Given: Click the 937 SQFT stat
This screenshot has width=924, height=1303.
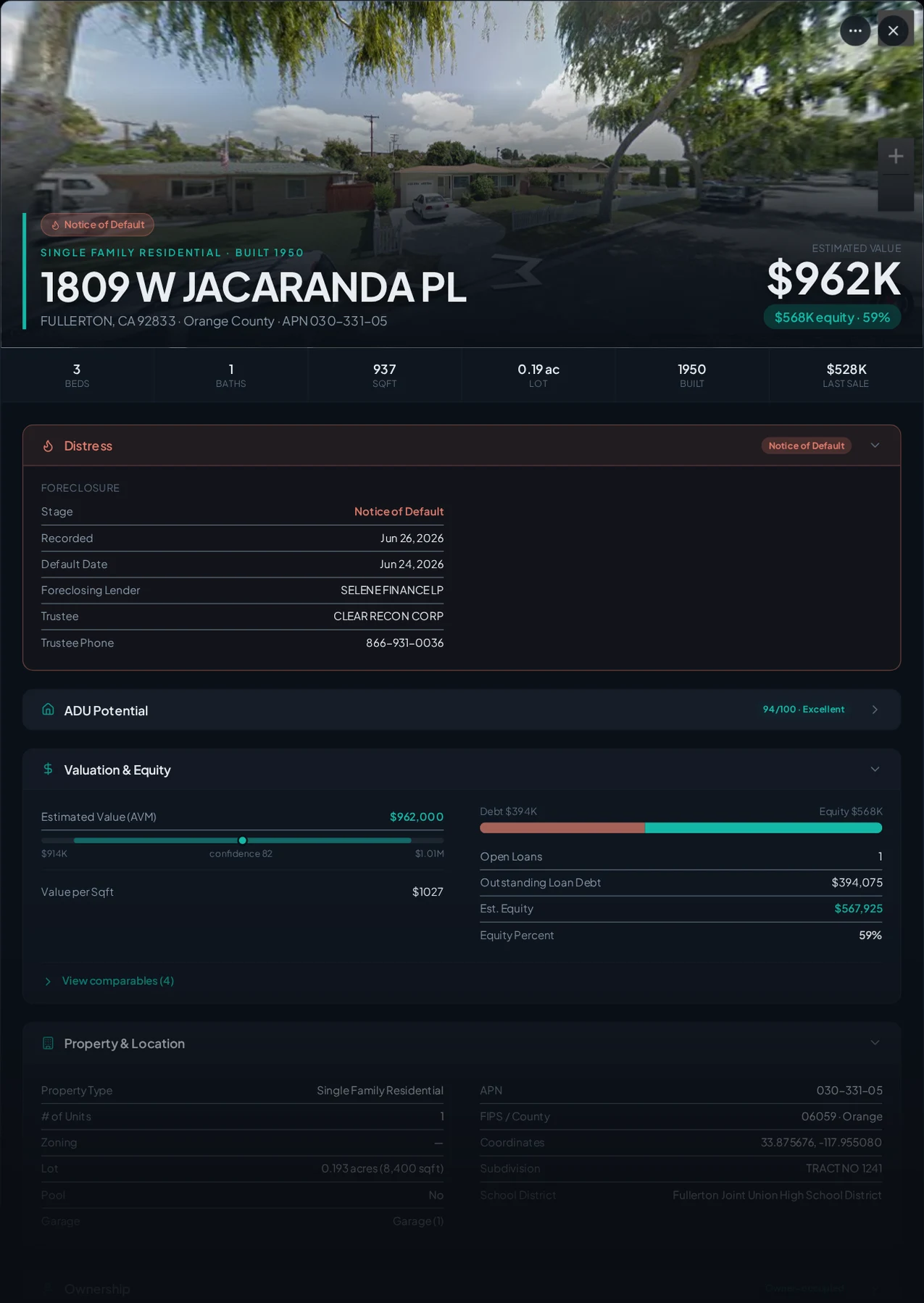Looking at the screenshot, I should point(384,375).
